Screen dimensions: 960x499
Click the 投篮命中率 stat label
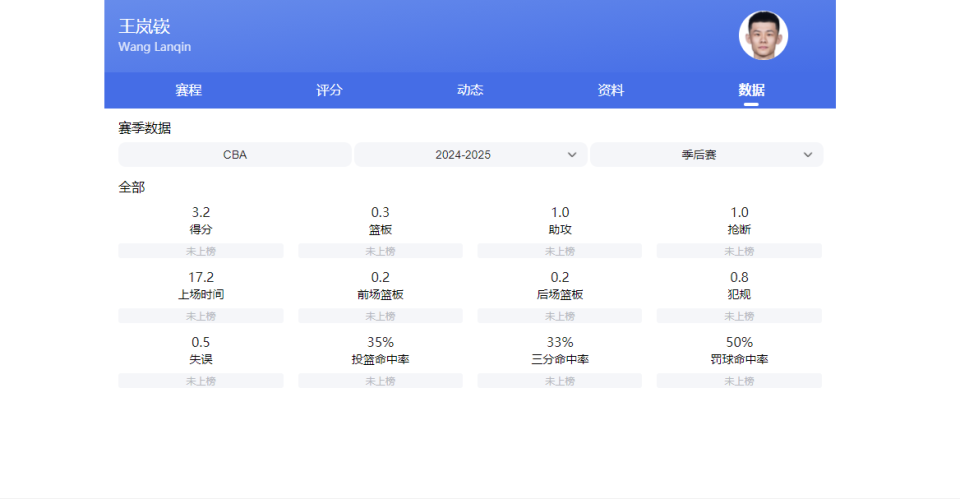pos(380,359)
